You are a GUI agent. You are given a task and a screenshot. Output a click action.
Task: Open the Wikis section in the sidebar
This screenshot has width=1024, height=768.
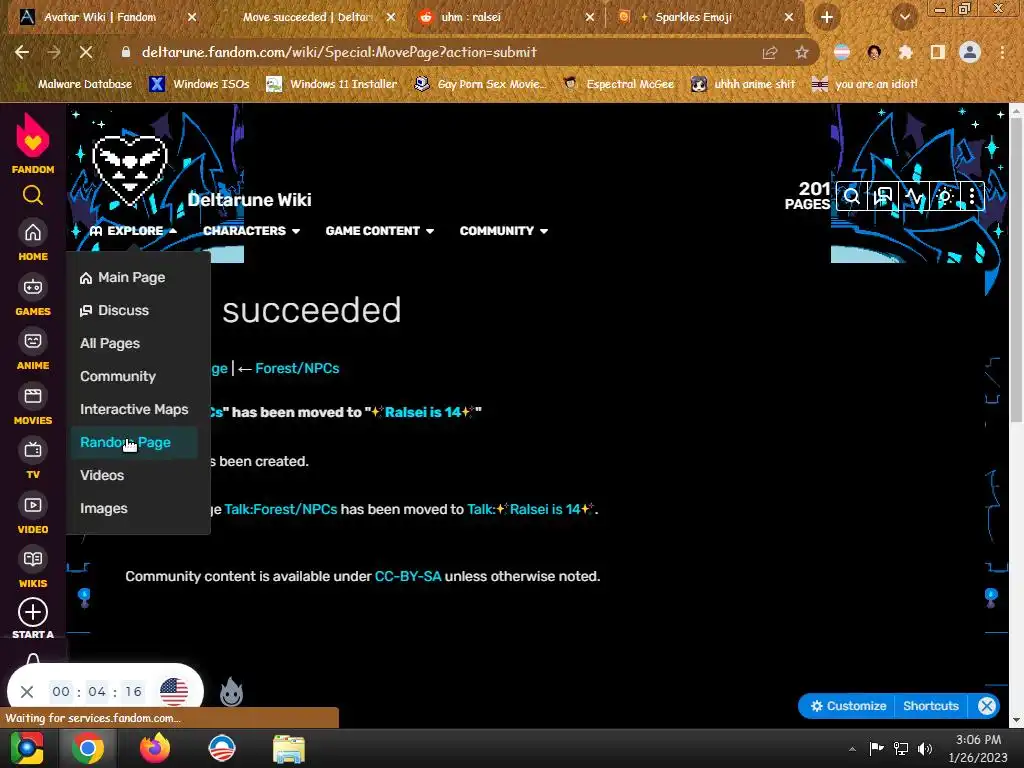pyautogui.click(x=33, y=568)
